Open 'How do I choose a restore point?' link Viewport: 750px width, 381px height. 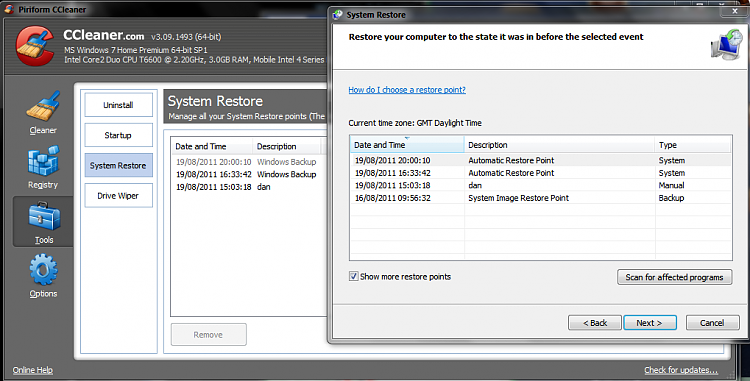pos(407,90)
